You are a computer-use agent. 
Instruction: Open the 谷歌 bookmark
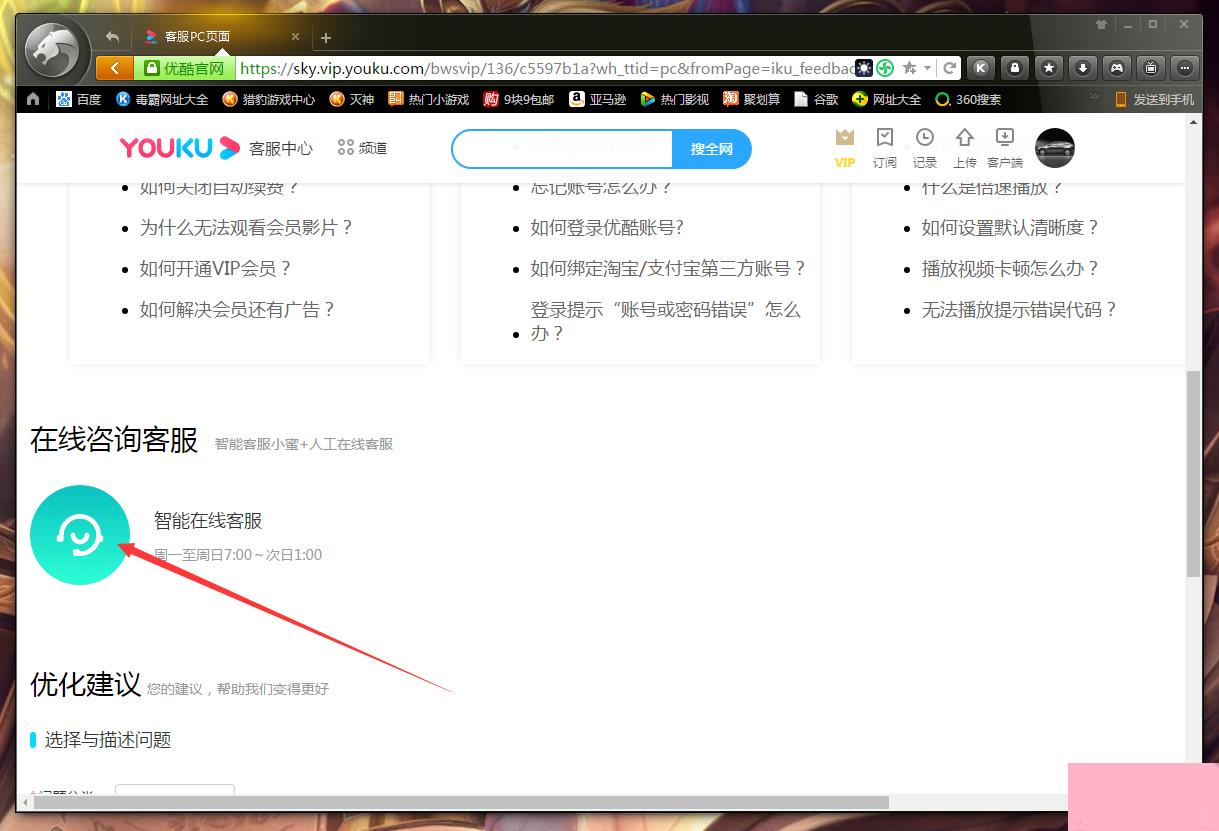point(816,99)
